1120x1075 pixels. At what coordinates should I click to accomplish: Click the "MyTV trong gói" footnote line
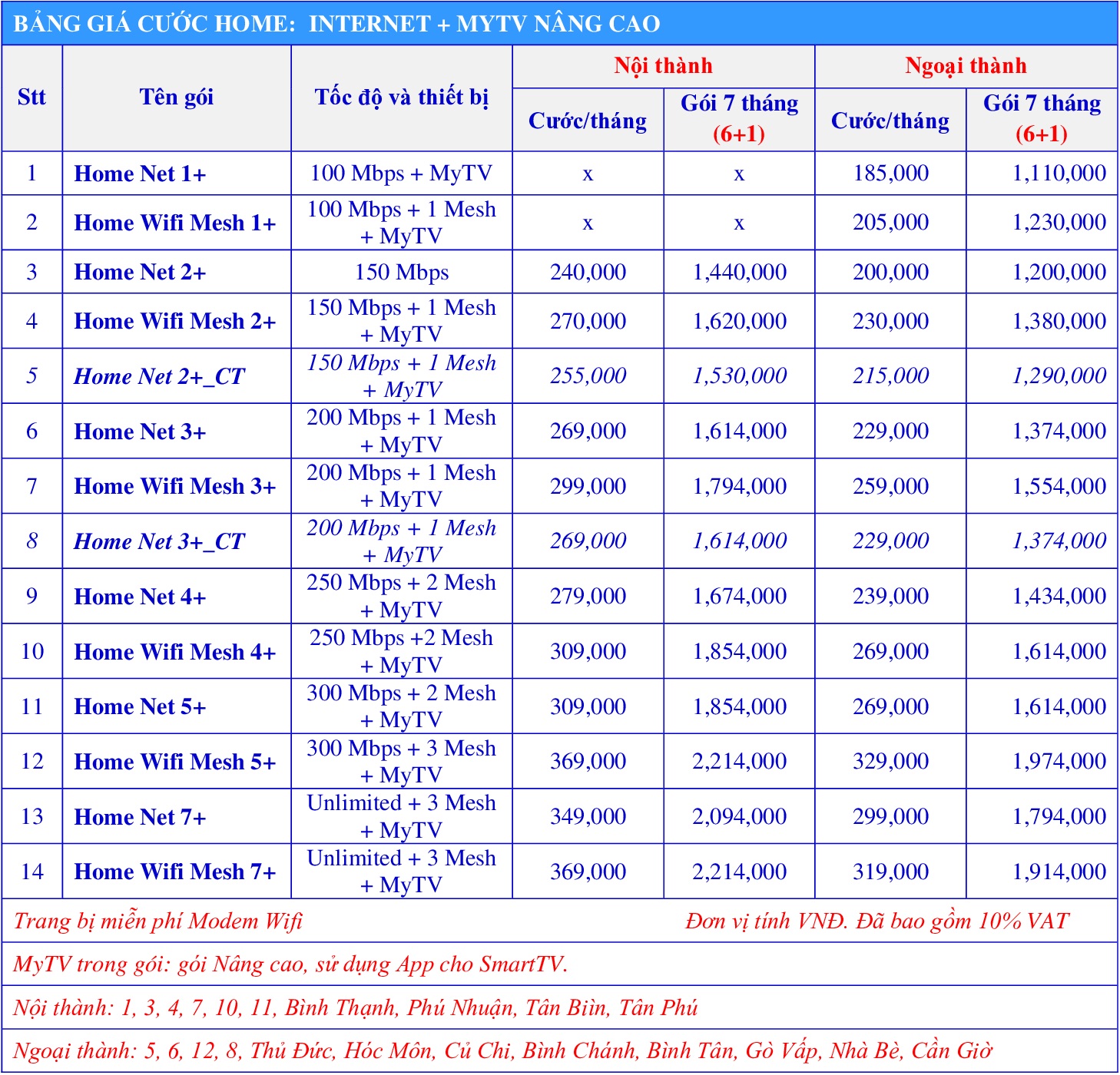[290, 964]
